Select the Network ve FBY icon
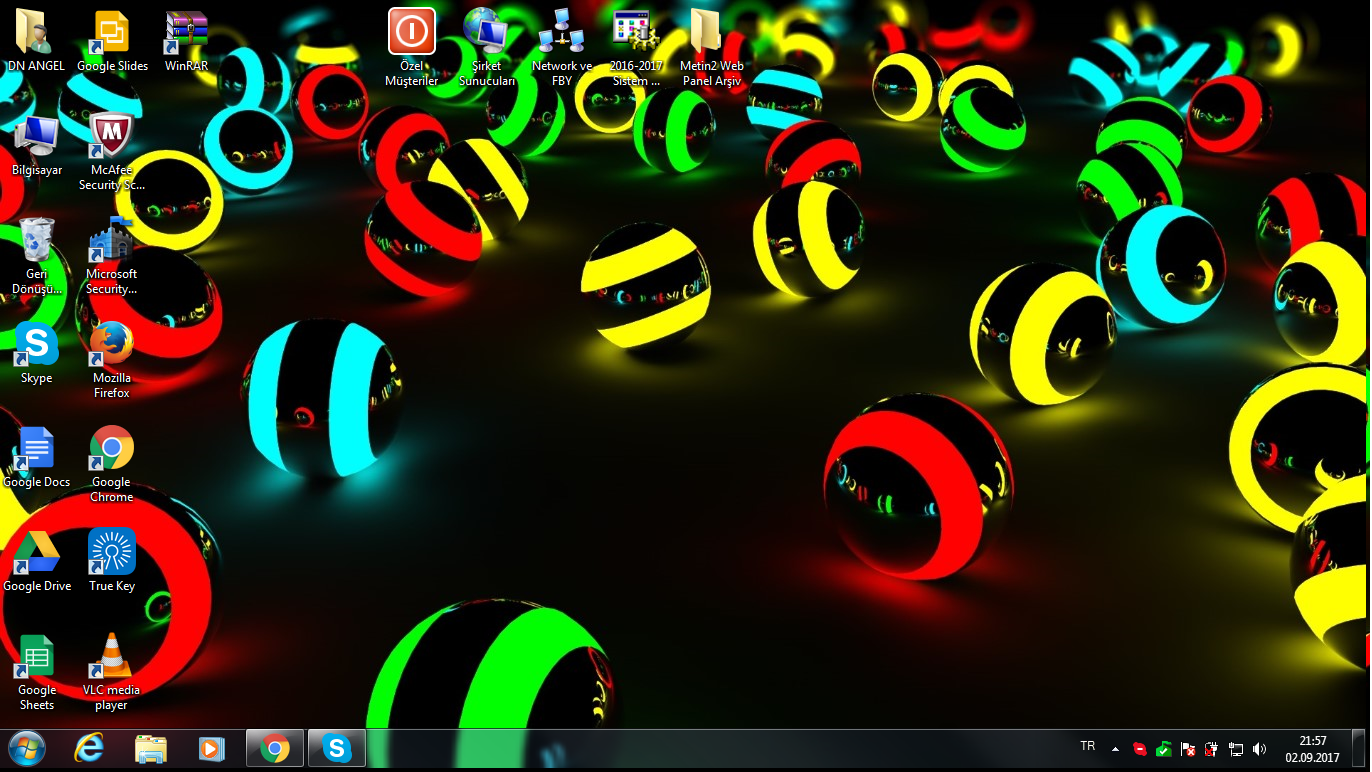1372x772 pixels. tap(562, 48)
